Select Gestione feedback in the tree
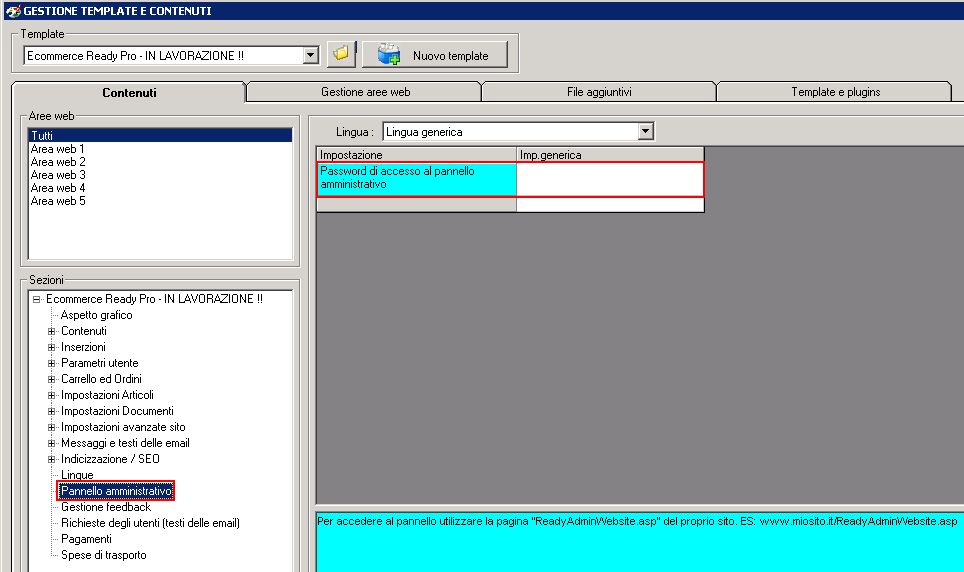This screenshot has height=572, width=964. pyautogui.click(x=106, y=507)
